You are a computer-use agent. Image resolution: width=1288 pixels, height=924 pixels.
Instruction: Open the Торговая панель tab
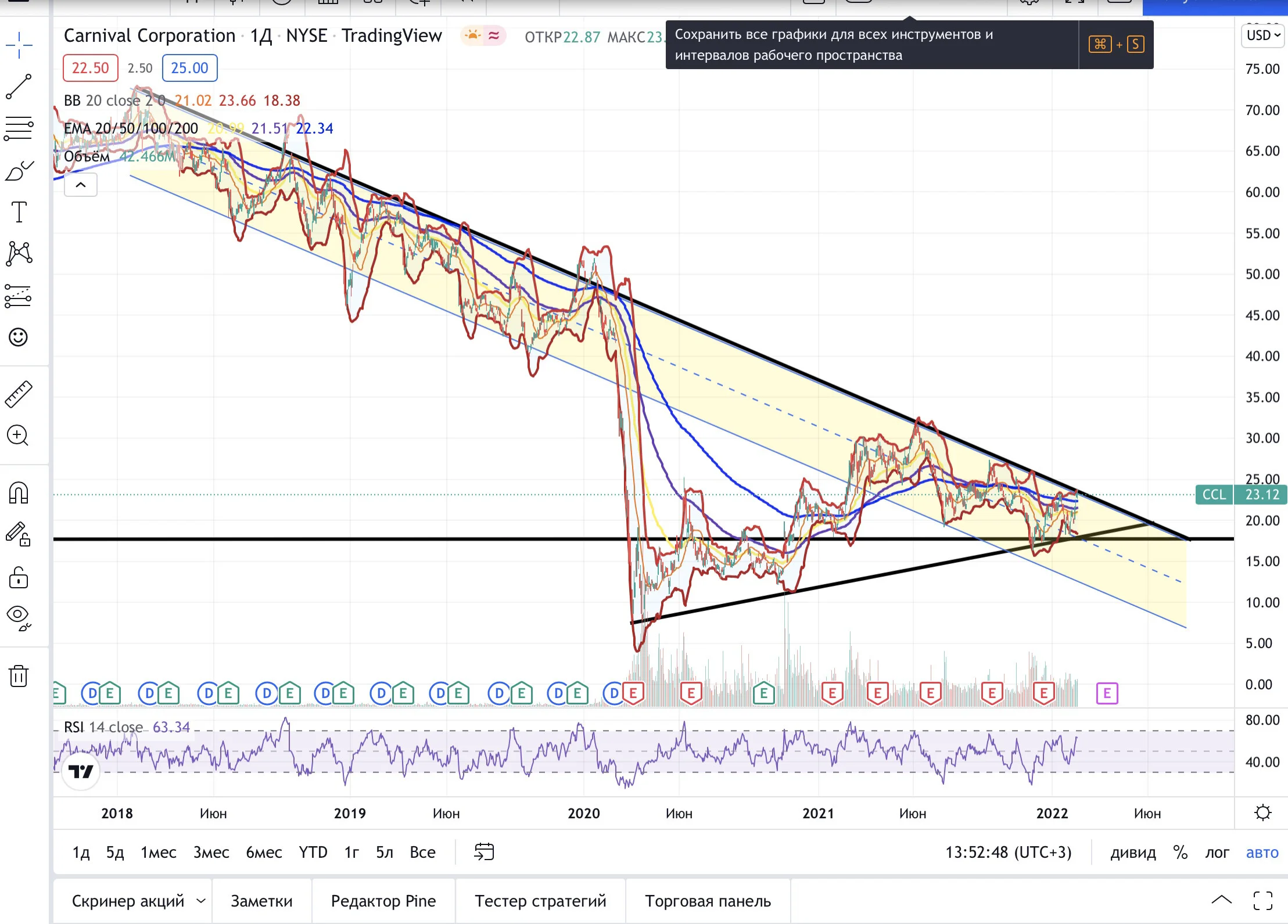(x=708, y=901)
